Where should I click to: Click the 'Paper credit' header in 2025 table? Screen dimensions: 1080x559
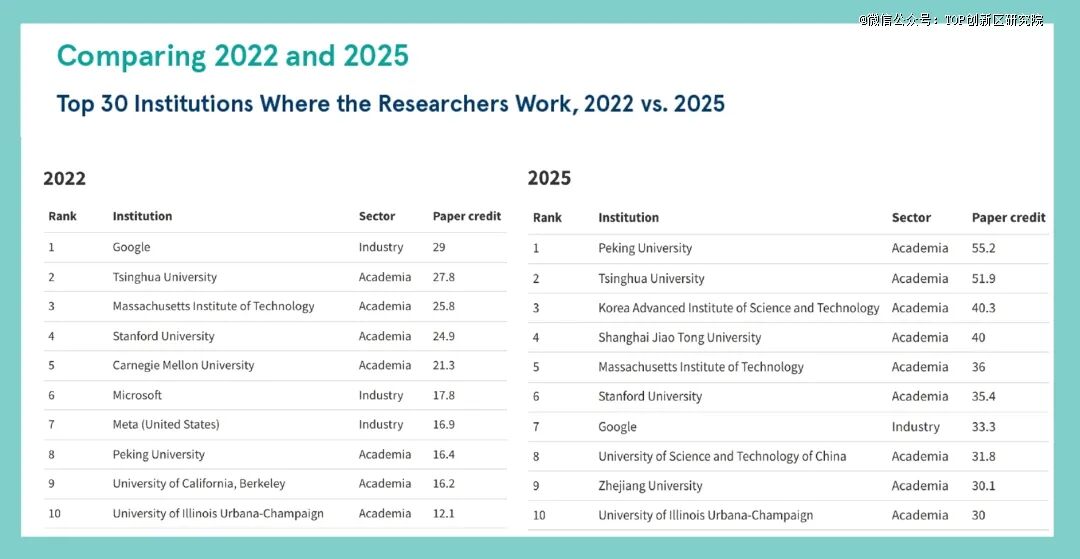[1009, 218]
